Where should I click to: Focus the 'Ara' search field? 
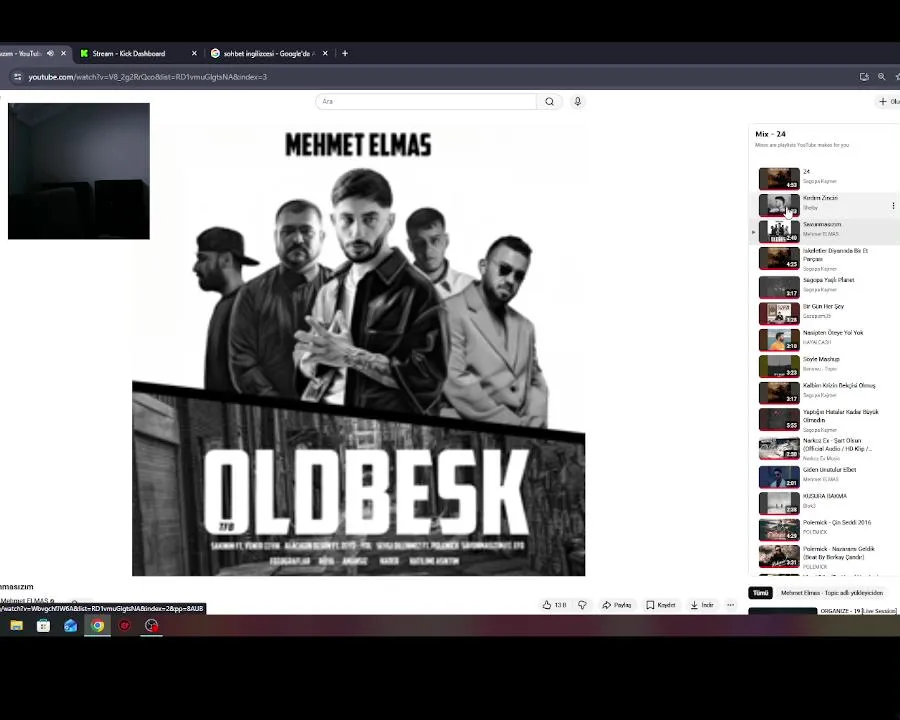coord(426,102)
